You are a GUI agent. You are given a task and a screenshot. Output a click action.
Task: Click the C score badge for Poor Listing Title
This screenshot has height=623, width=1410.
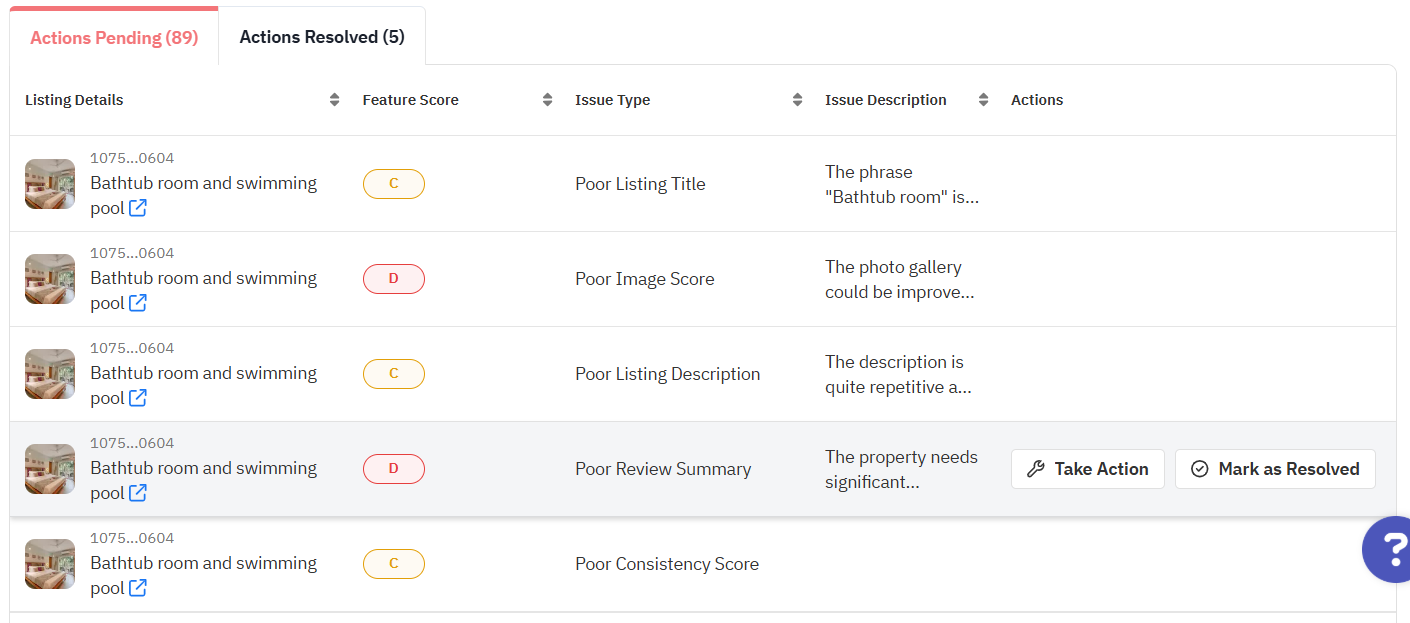[393, 184]
